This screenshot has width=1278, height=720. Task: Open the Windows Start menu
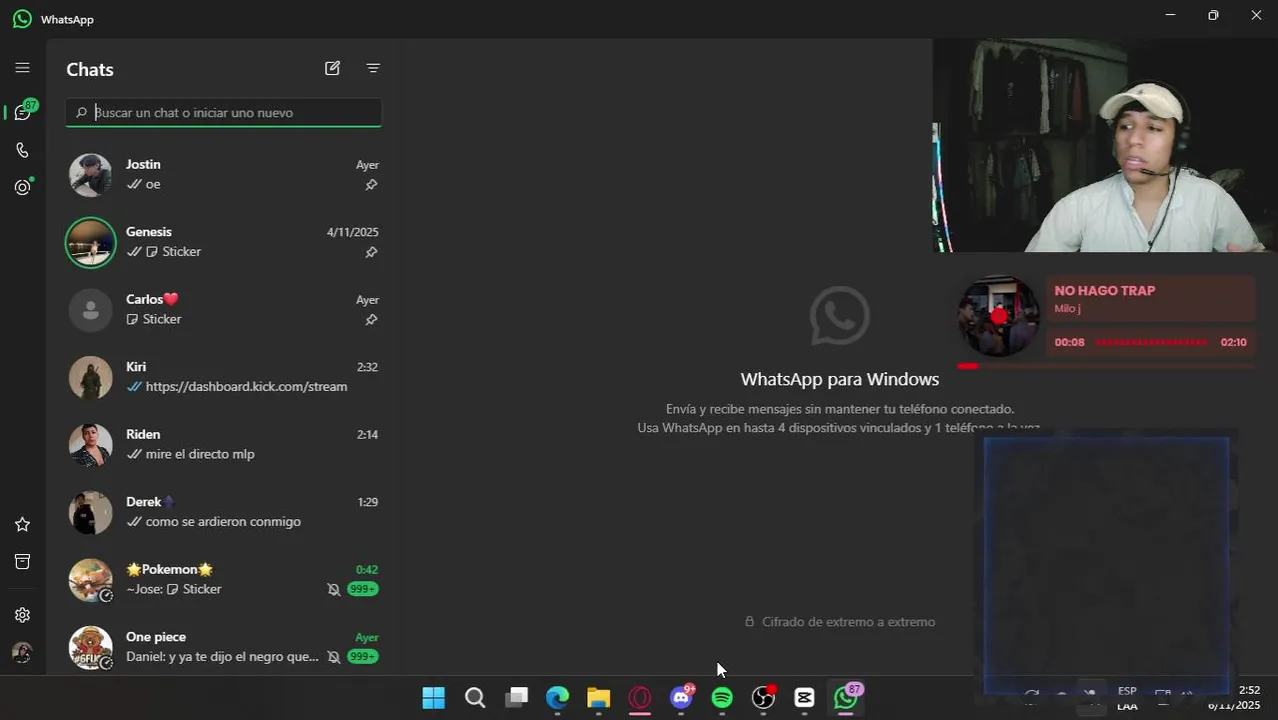pos(433,698)
